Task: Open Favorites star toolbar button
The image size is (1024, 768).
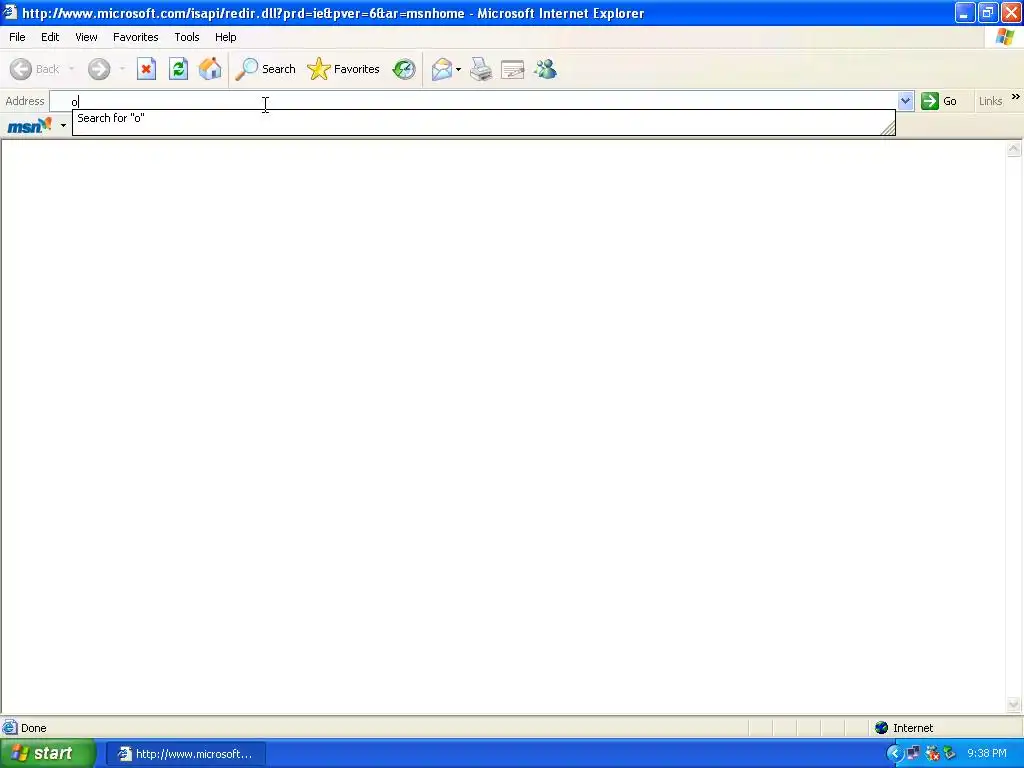Action: [x=343, y=69]
